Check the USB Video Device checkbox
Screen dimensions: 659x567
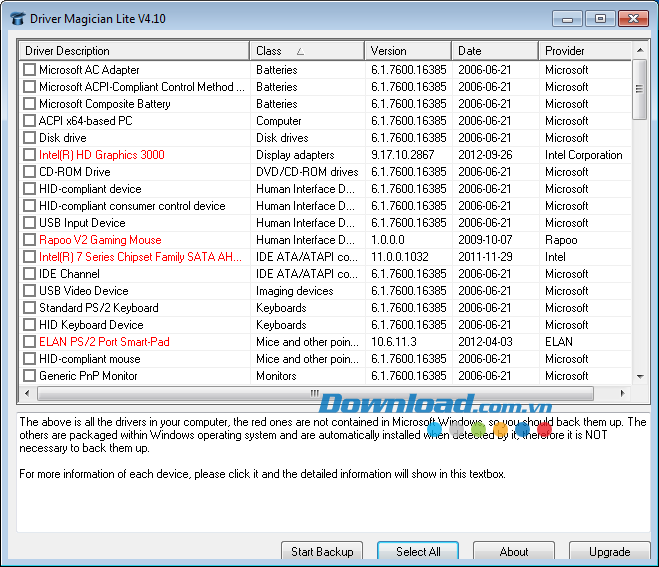(x=29, y=290)
